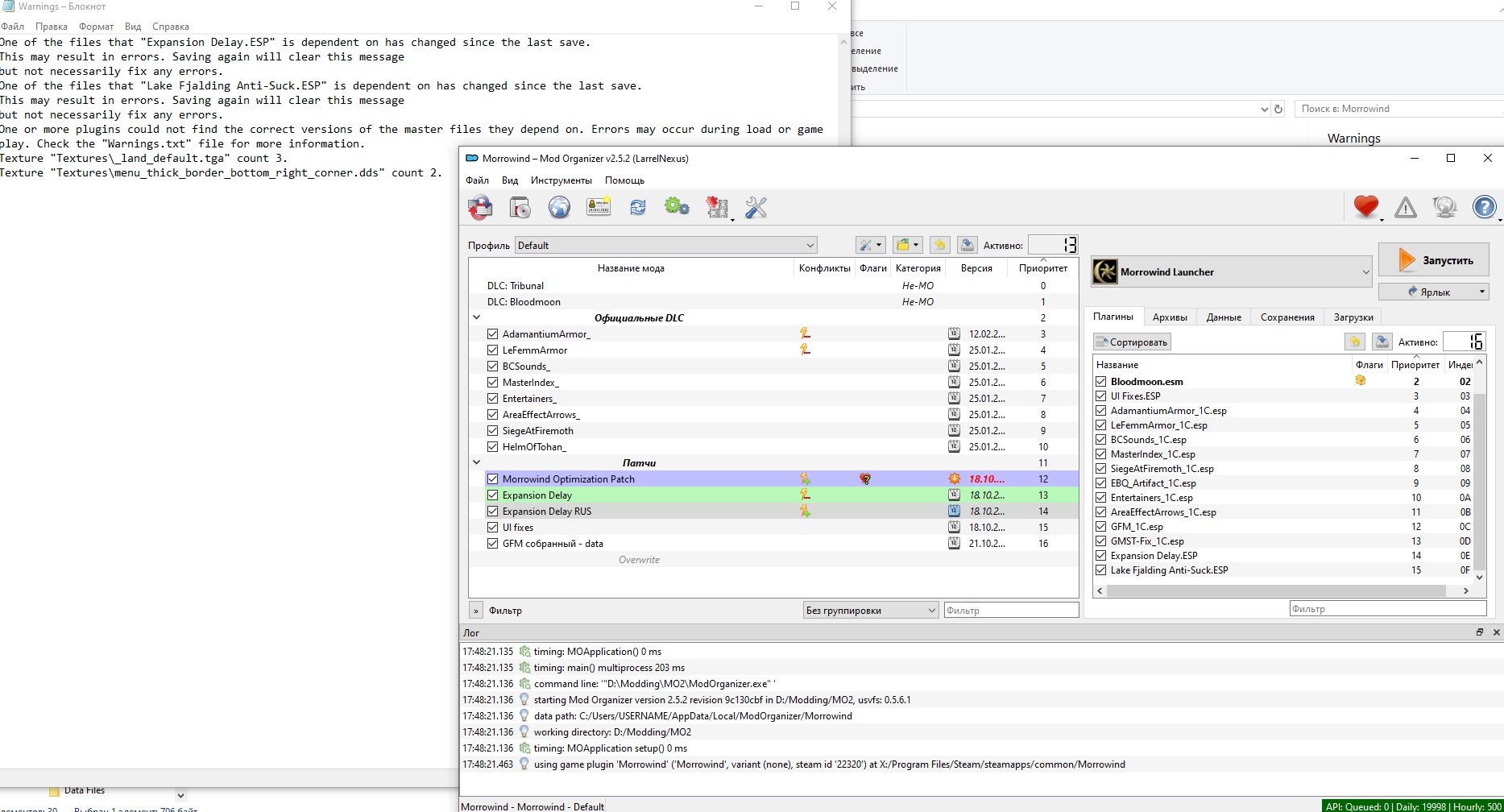This screenshot has width=1504, height=812.
Task: Toggle the BCSounds_ mod checkbox
Action: 493,366
